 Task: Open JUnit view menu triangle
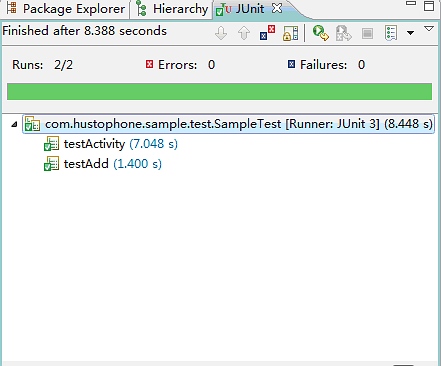point(429,29)
